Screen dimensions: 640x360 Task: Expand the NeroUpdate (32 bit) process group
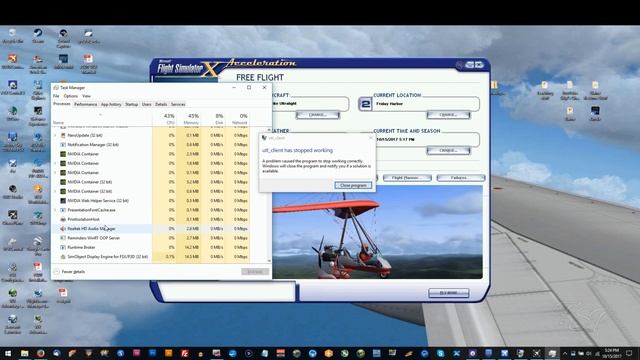(x=56, y=135)
